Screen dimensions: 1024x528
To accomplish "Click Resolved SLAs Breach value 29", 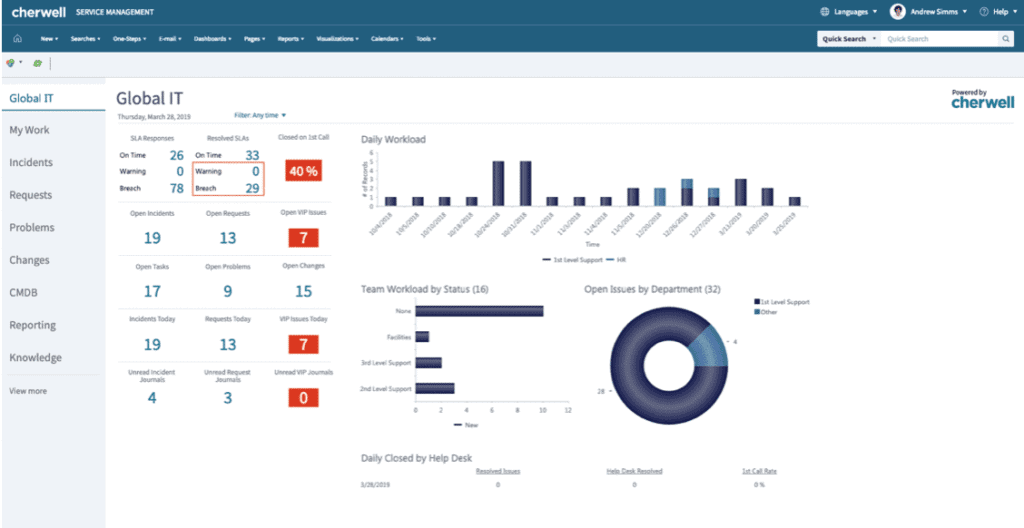I will [x=252, y=188].
